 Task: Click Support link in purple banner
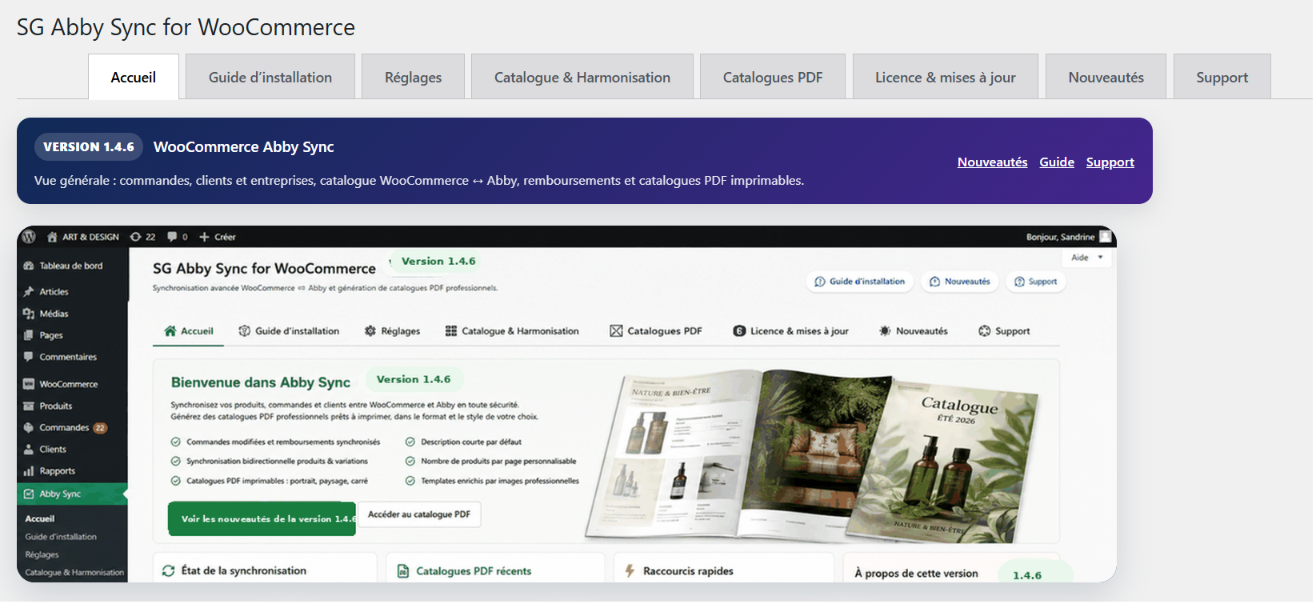coord(1110,162)
